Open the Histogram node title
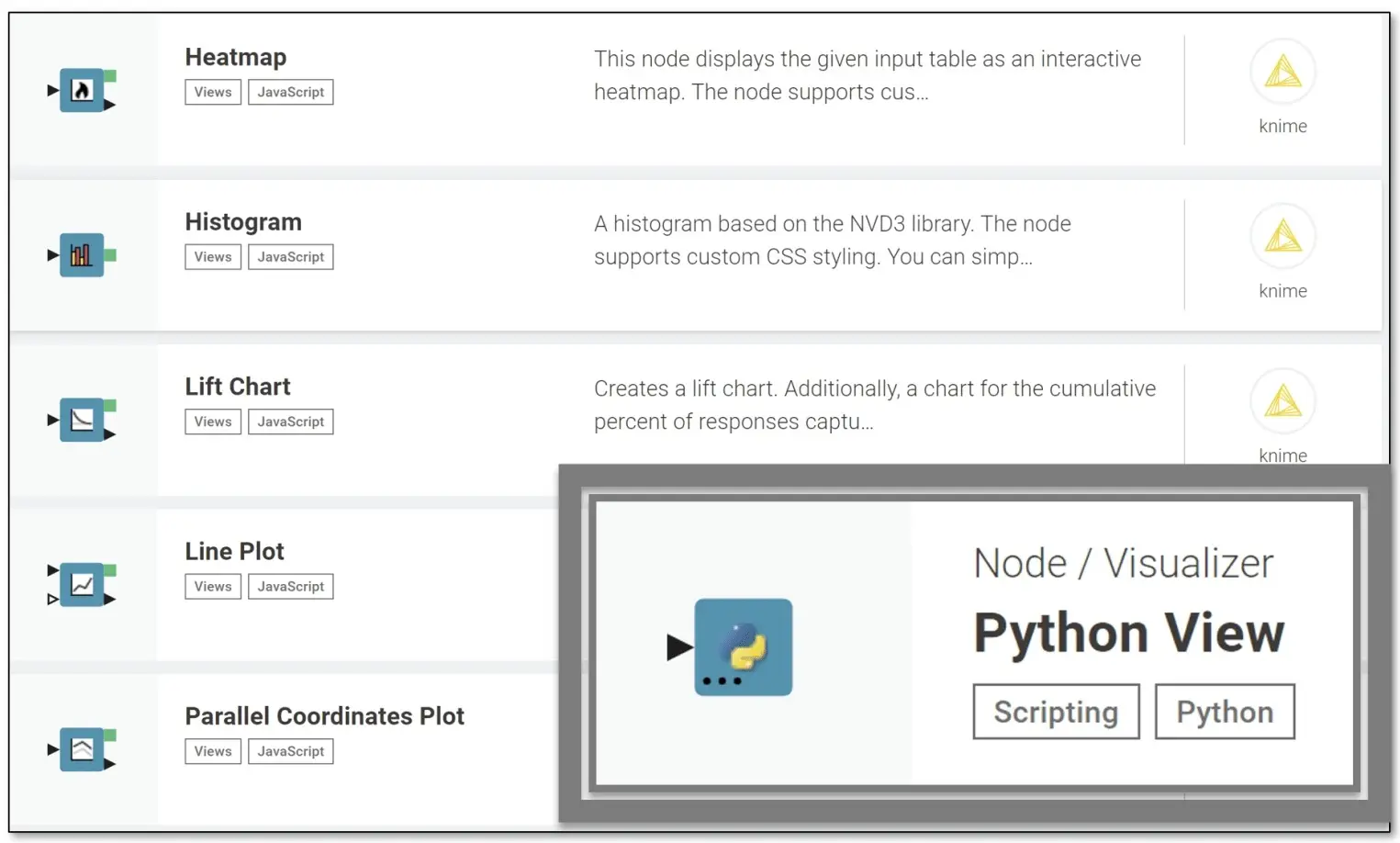This screenshot has height=843, width=1400. 243,222
